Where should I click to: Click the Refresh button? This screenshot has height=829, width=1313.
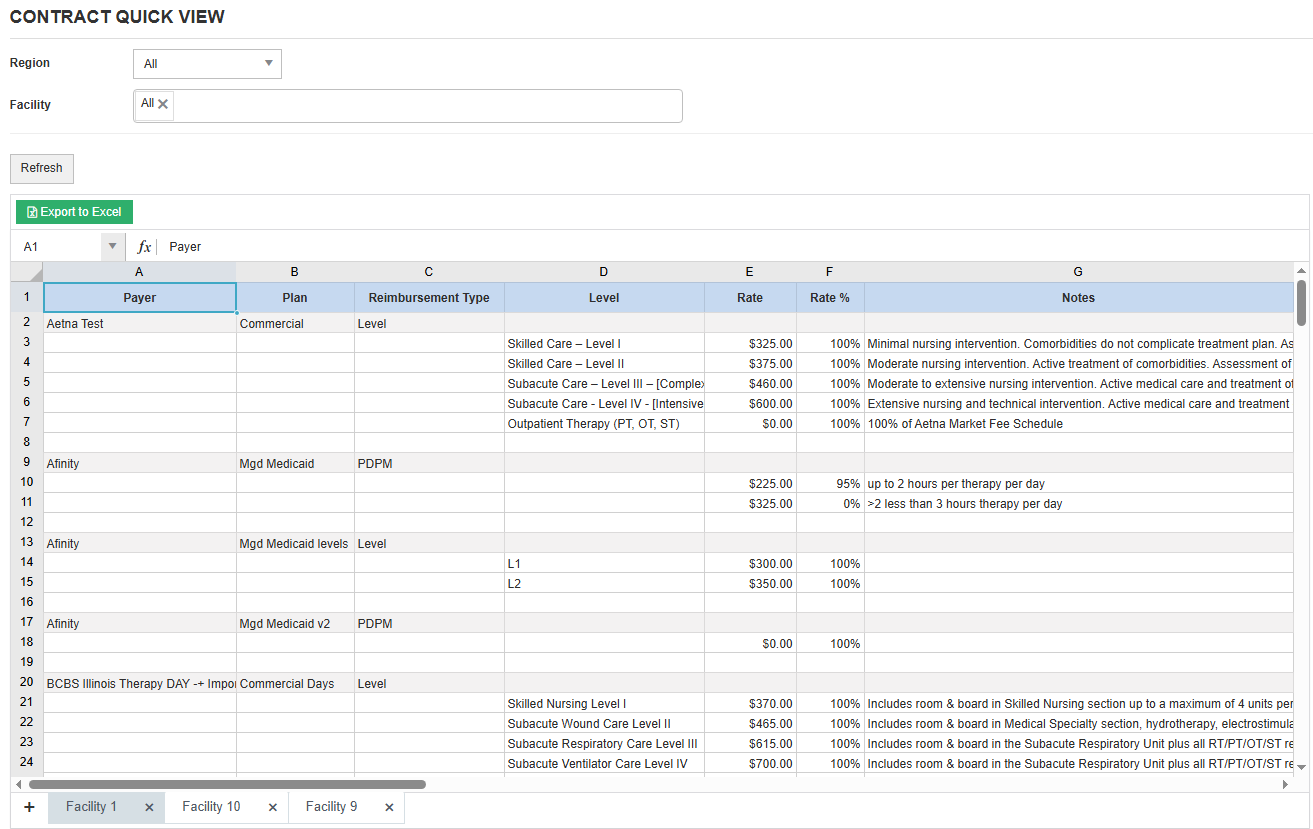(42, 169)
